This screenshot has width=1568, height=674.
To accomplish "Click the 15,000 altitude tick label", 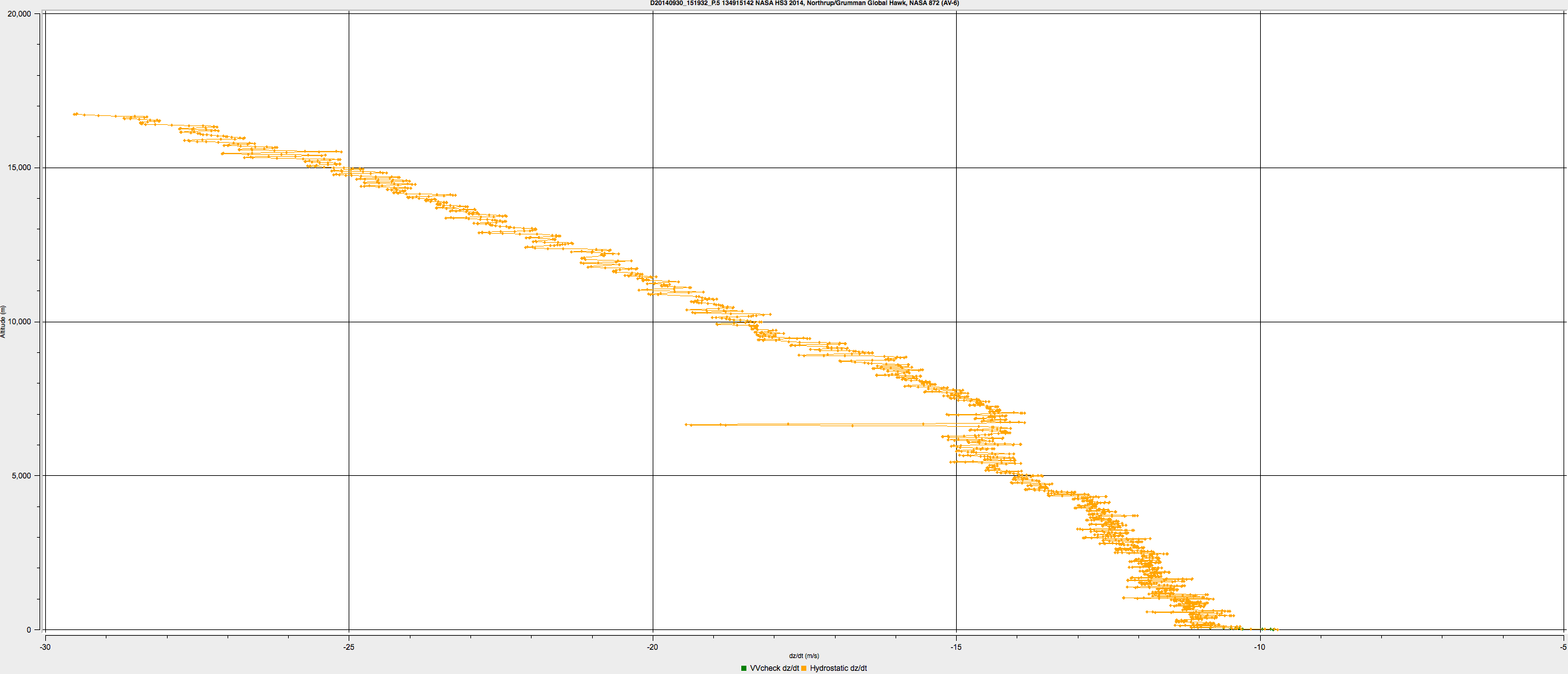I will [x=19, y=168].
